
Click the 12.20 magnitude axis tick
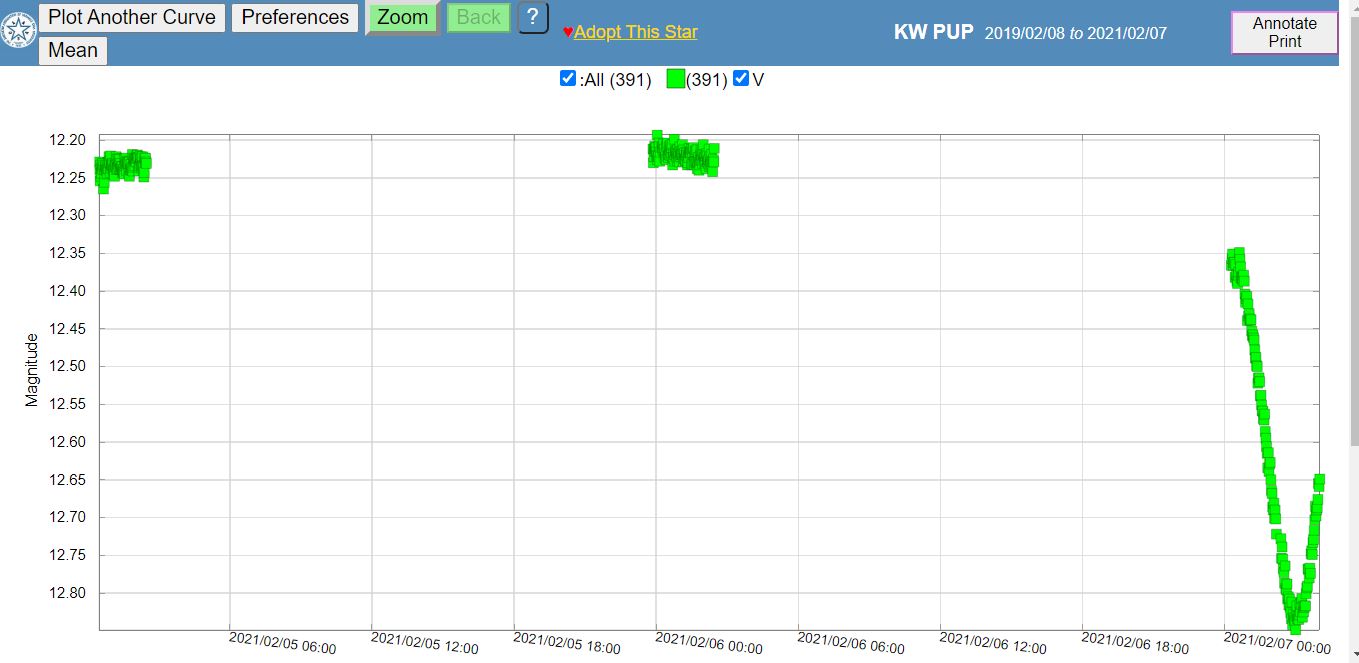pos(68,140)
